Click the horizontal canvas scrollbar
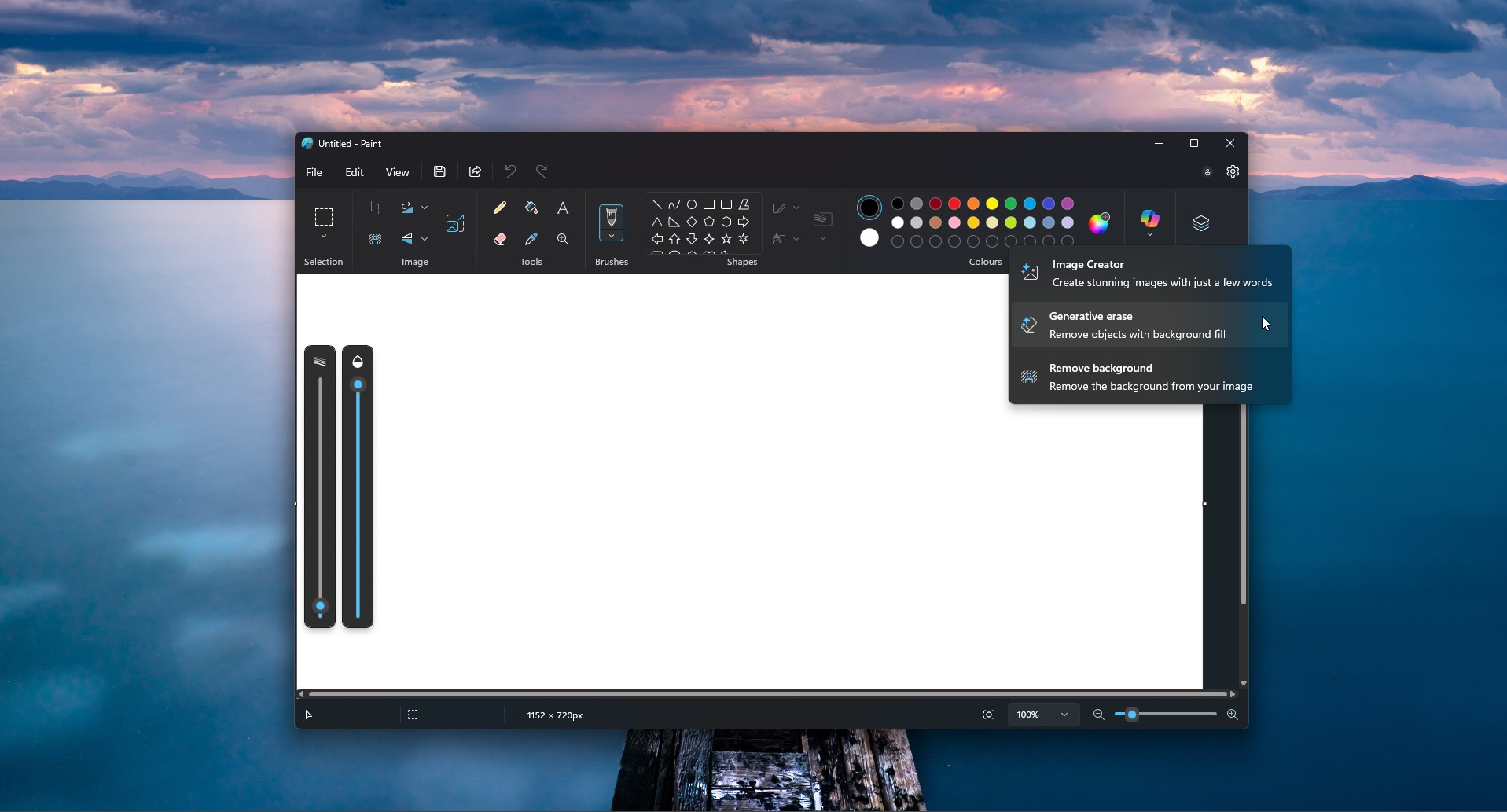Screen dimensions: 1507x812 (766, 694)
